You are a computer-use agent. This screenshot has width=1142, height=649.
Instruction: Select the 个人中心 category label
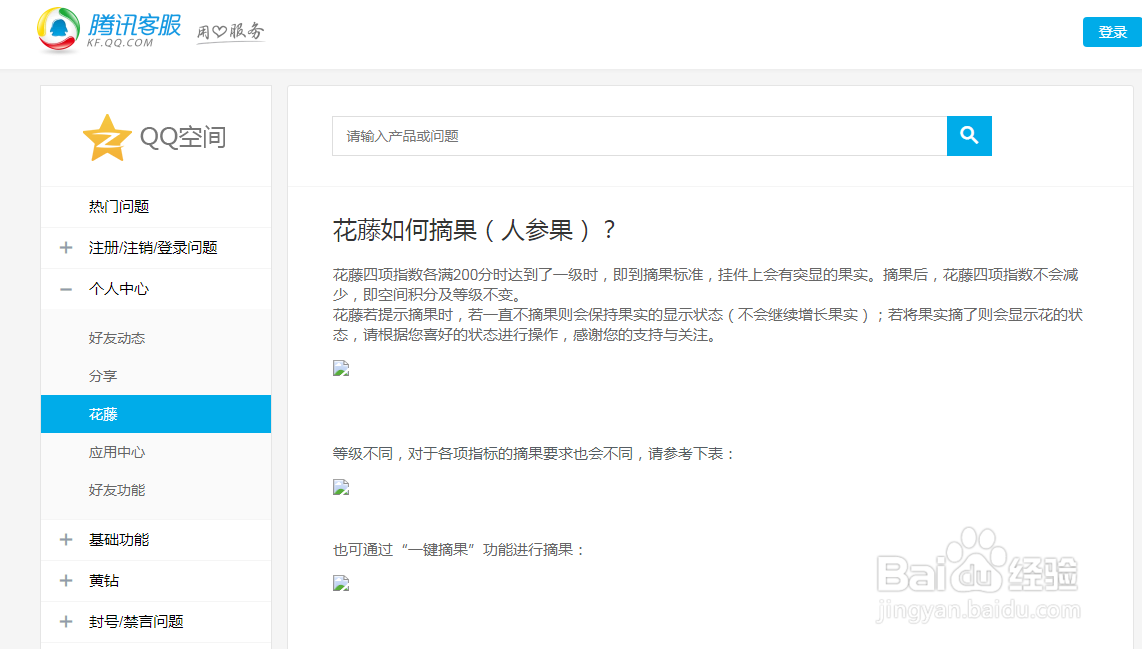pyautogui.click(x=119, y=289)
